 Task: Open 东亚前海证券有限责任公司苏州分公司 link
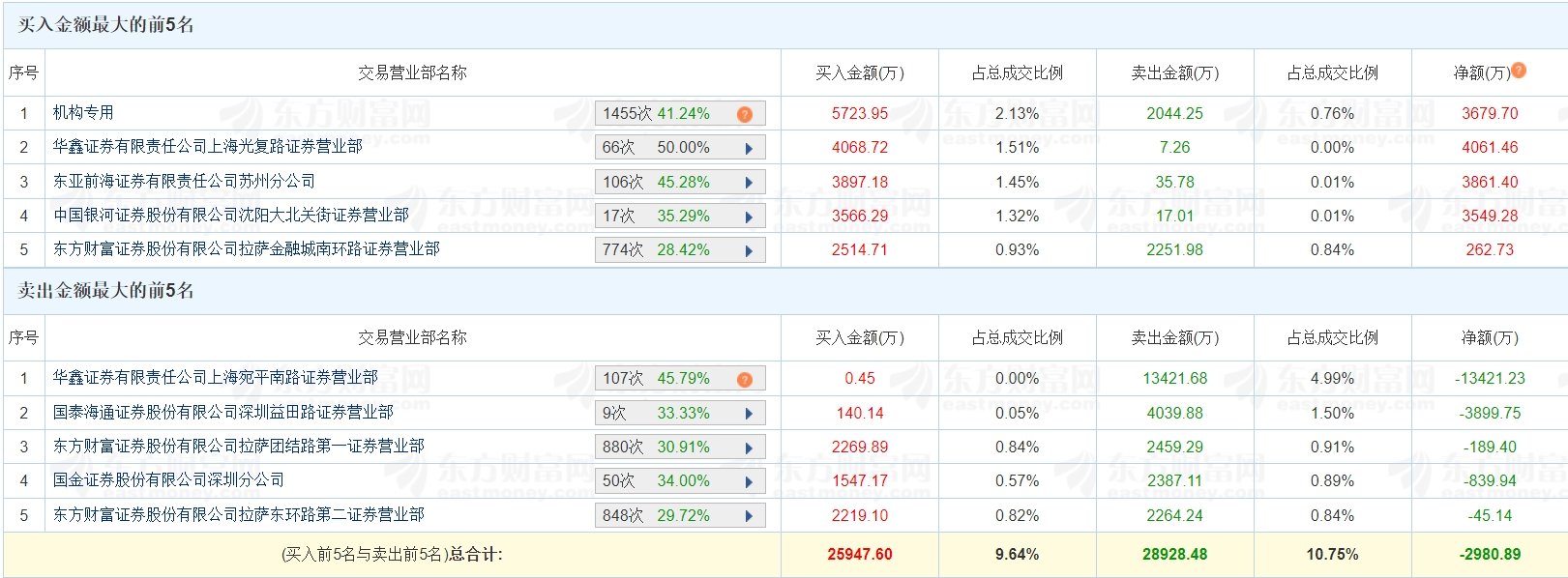pos(184,182)
